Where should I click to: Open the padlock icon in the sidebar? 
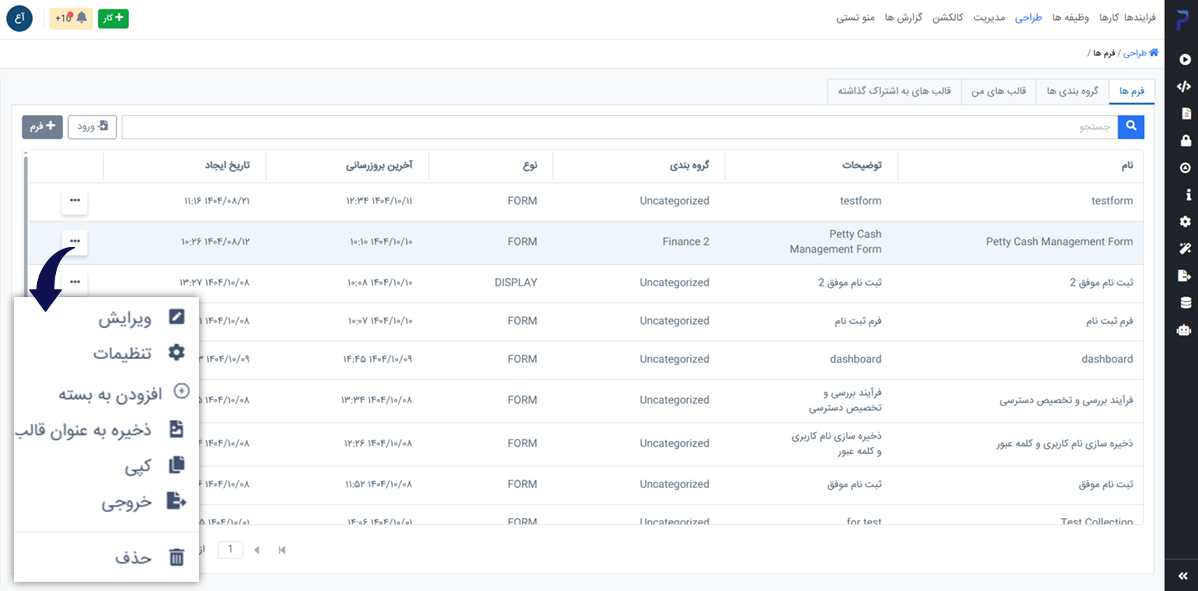coord(1185,141)
